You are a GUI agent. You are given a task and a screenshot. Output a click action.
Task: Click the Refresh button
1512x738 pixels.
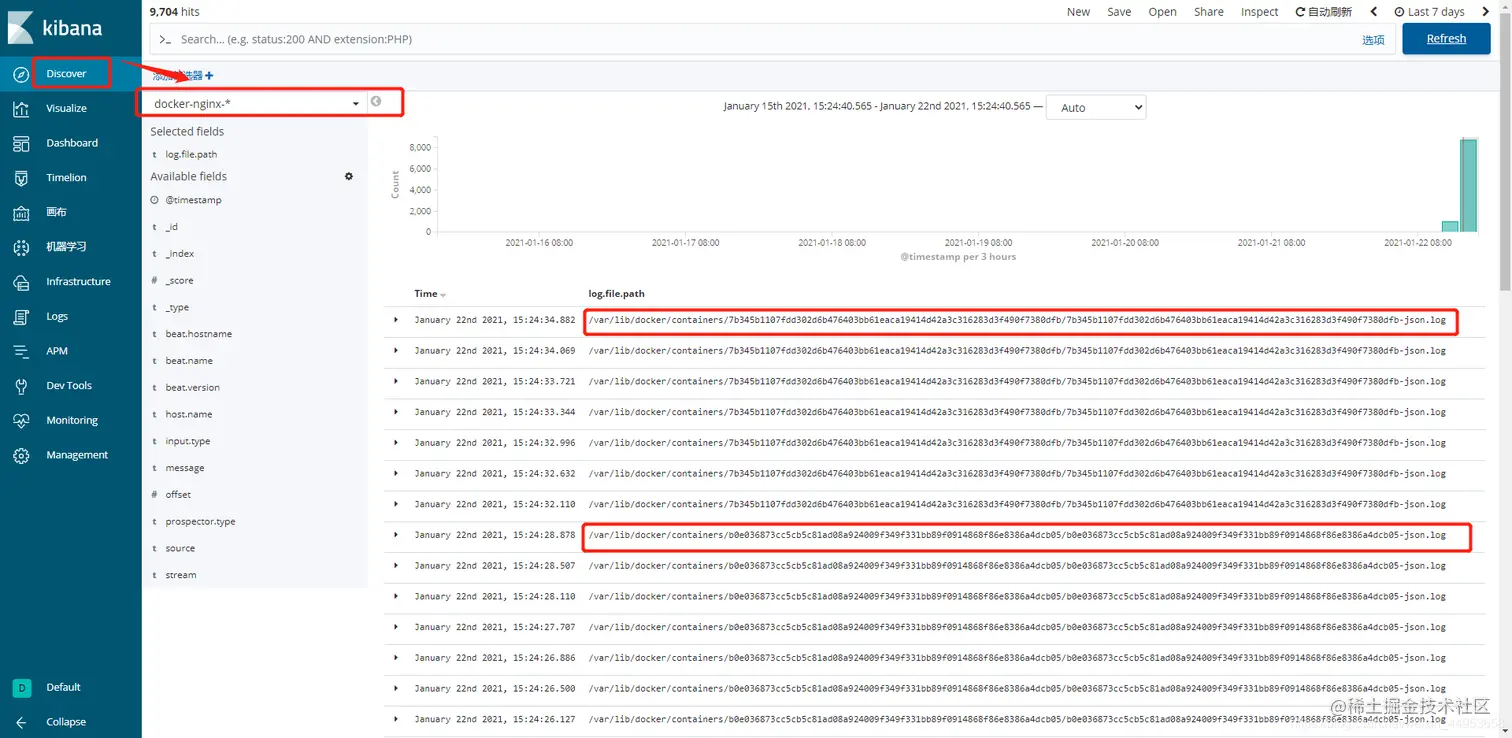pos(1446,39)
